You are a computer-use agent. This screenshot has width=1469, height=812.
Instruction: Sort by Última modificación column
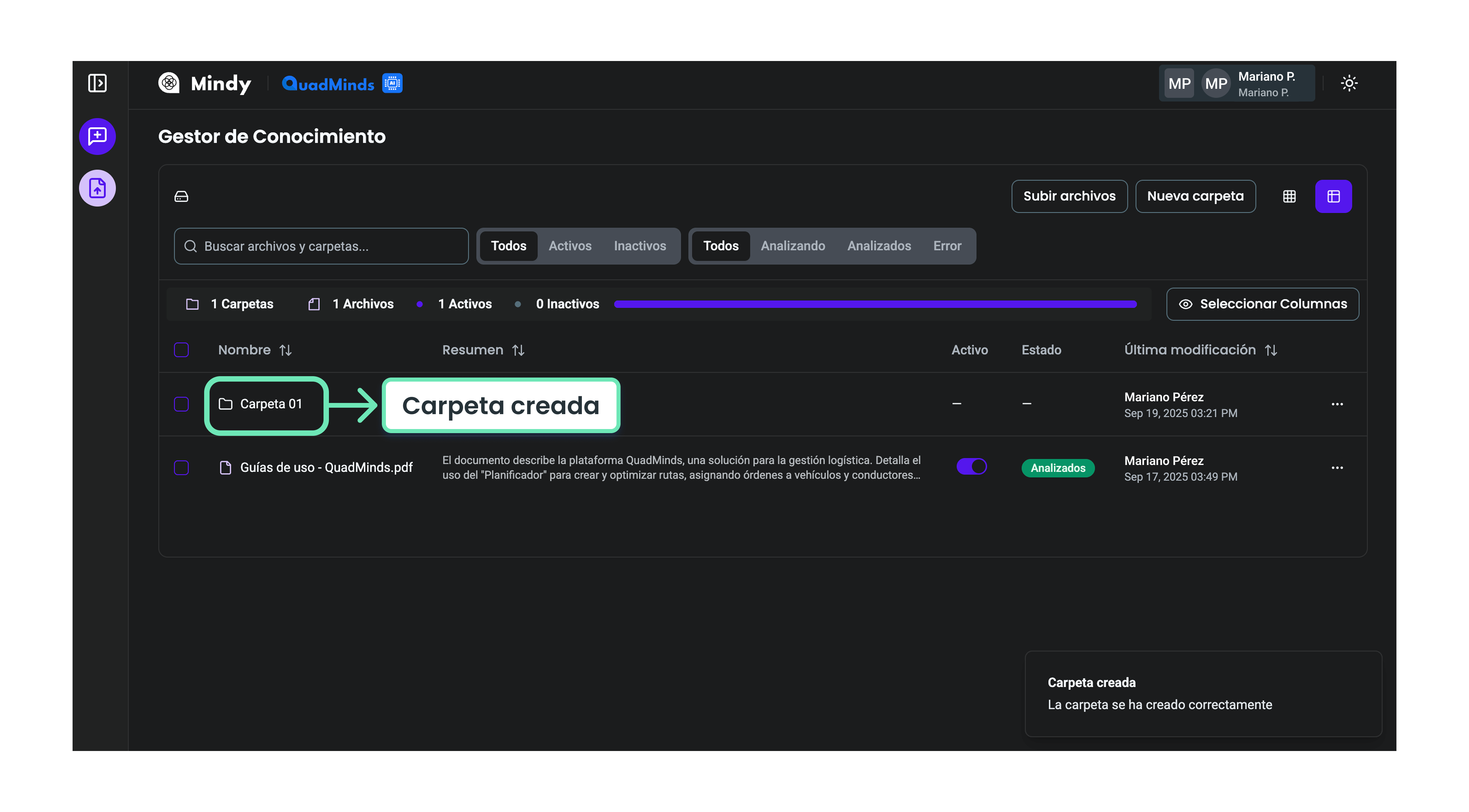tap(1271, 350)
